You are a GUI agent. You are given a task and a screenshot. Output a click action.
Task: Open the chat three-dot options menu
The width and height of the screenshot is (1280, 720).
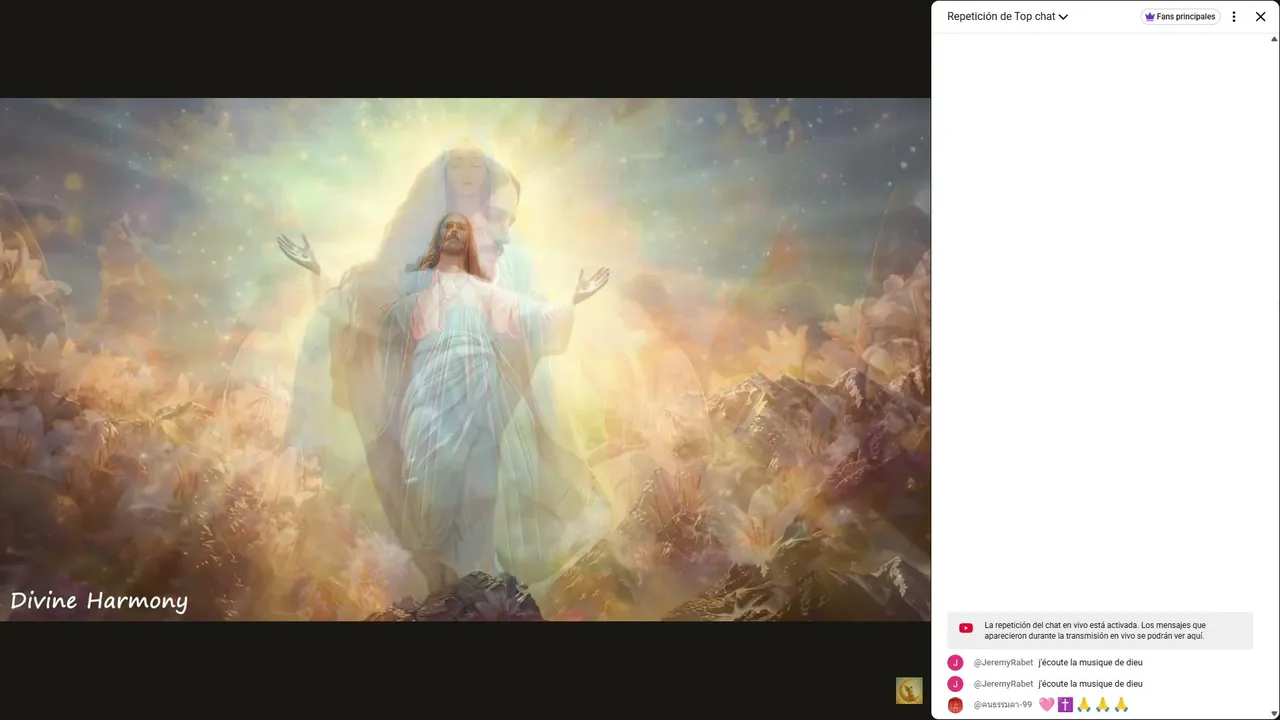(x=1234, y=17)
